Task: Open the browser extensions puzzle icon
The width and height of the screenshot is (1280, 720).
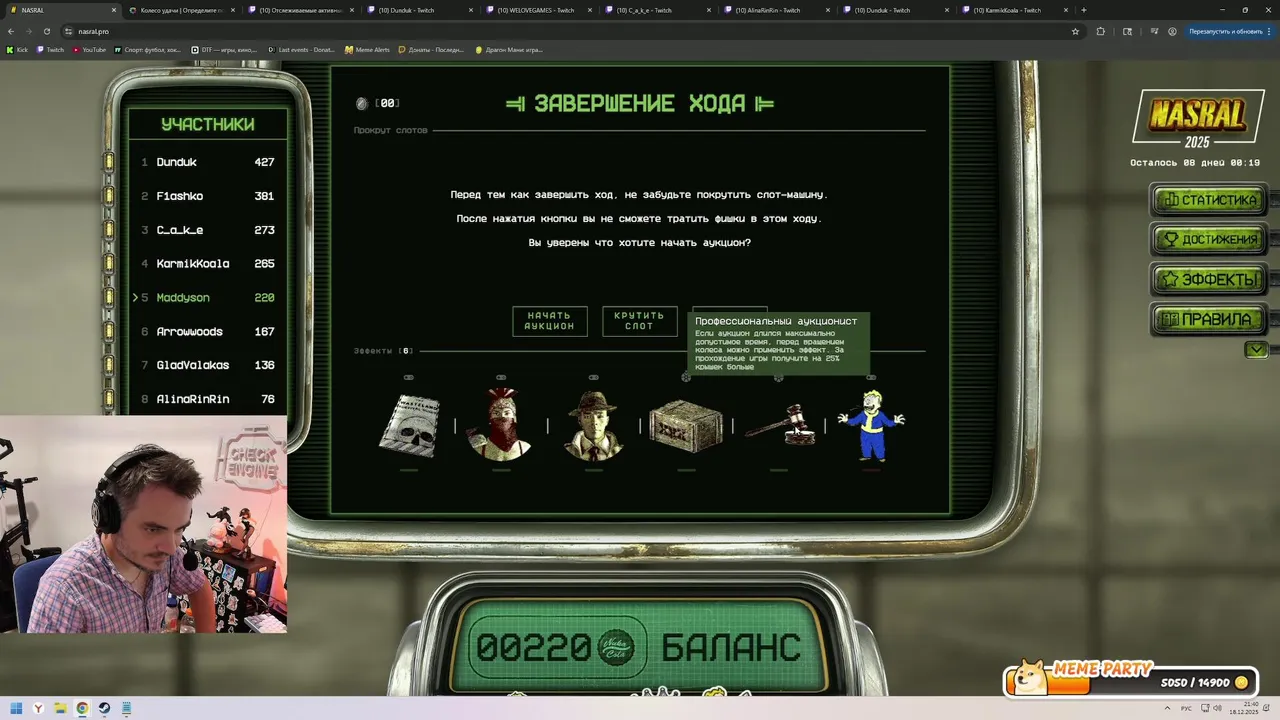Action: click(x=1101, y=31)
